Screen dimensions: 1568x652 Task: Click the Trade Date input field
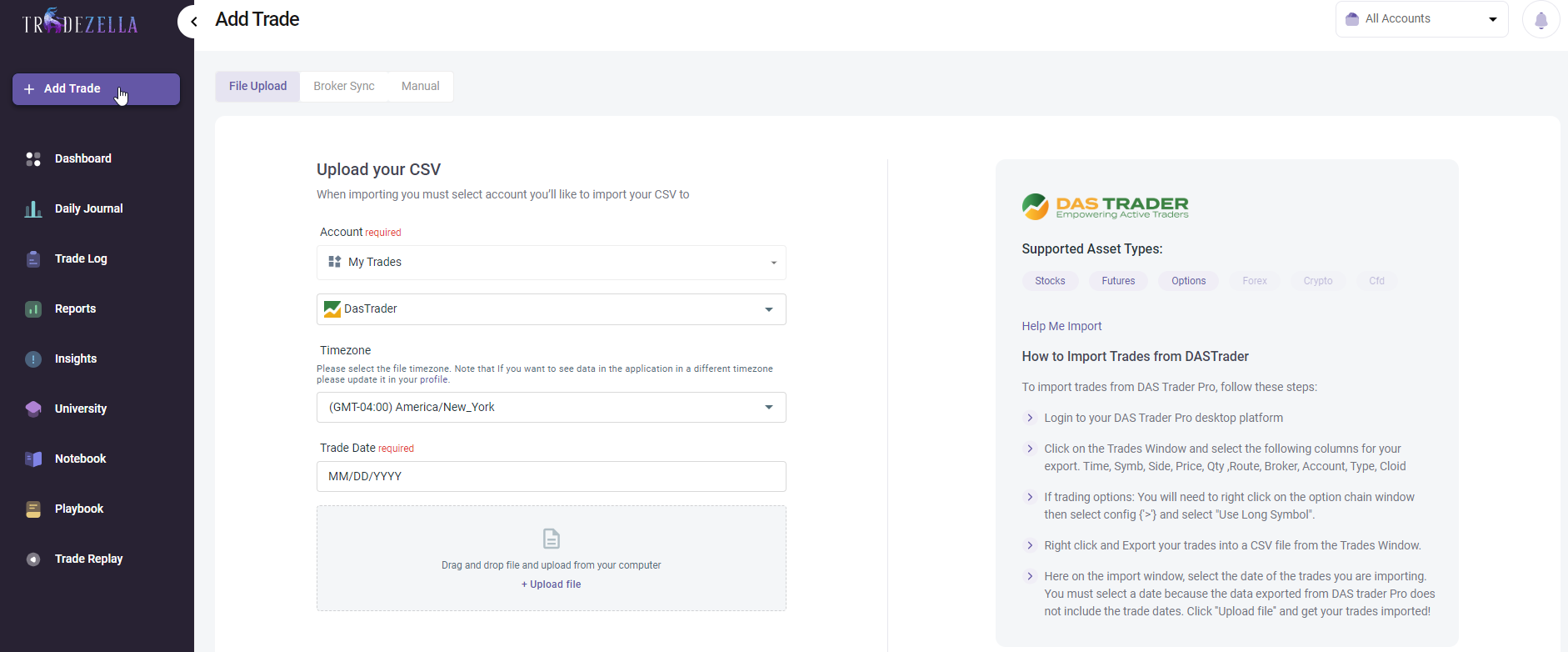(551, 476)
